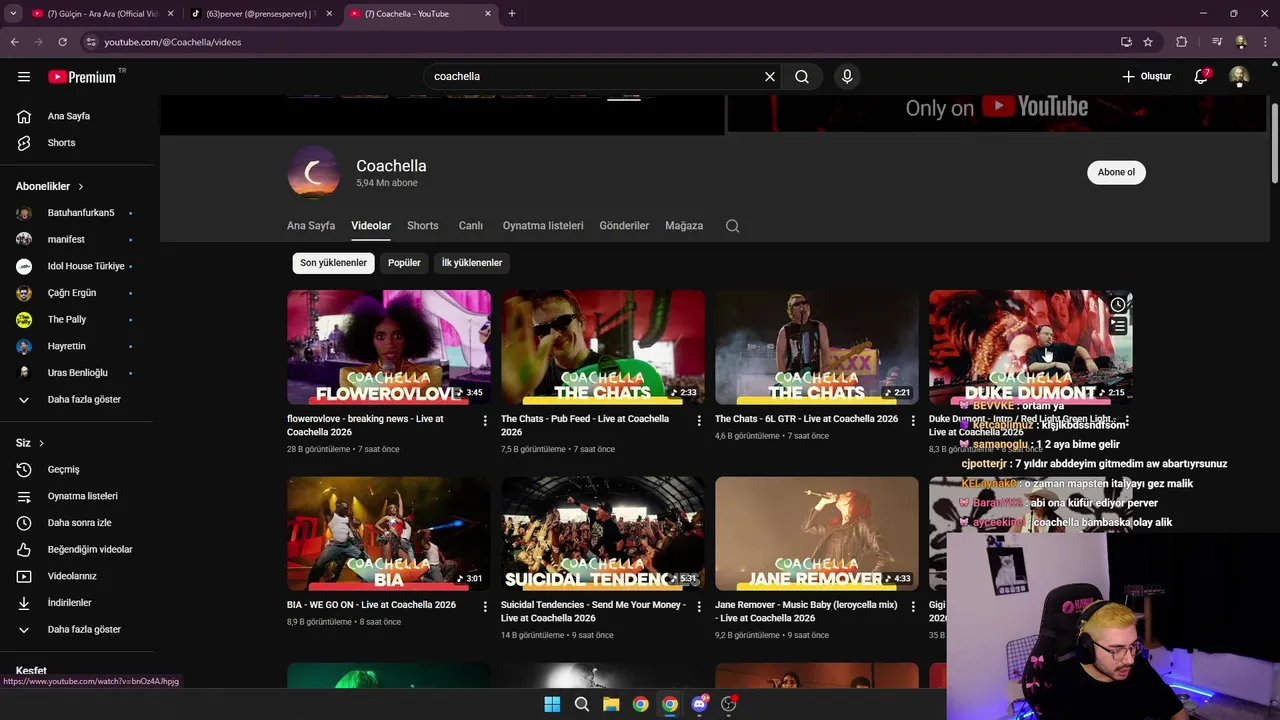The width and height of the screenshot is (1280, 720).
Task: Open Chrome extensions puzzle icon
Action: [x=1181, y=42]
